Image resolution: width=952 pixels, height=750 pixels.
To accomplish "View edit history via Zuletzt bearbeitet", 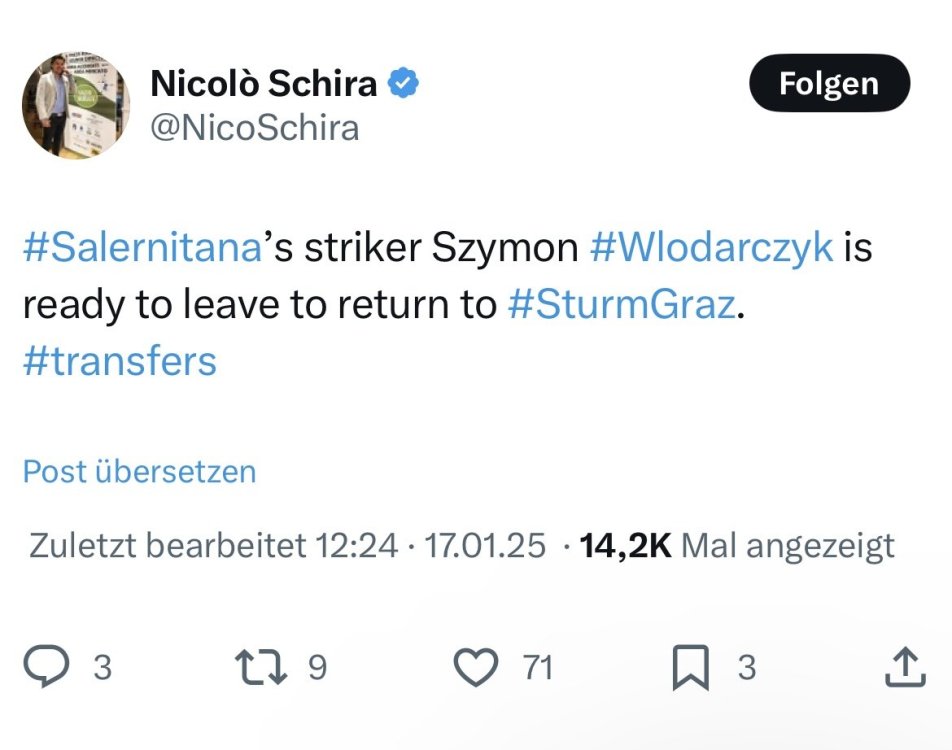I will (x=213, y=546).
